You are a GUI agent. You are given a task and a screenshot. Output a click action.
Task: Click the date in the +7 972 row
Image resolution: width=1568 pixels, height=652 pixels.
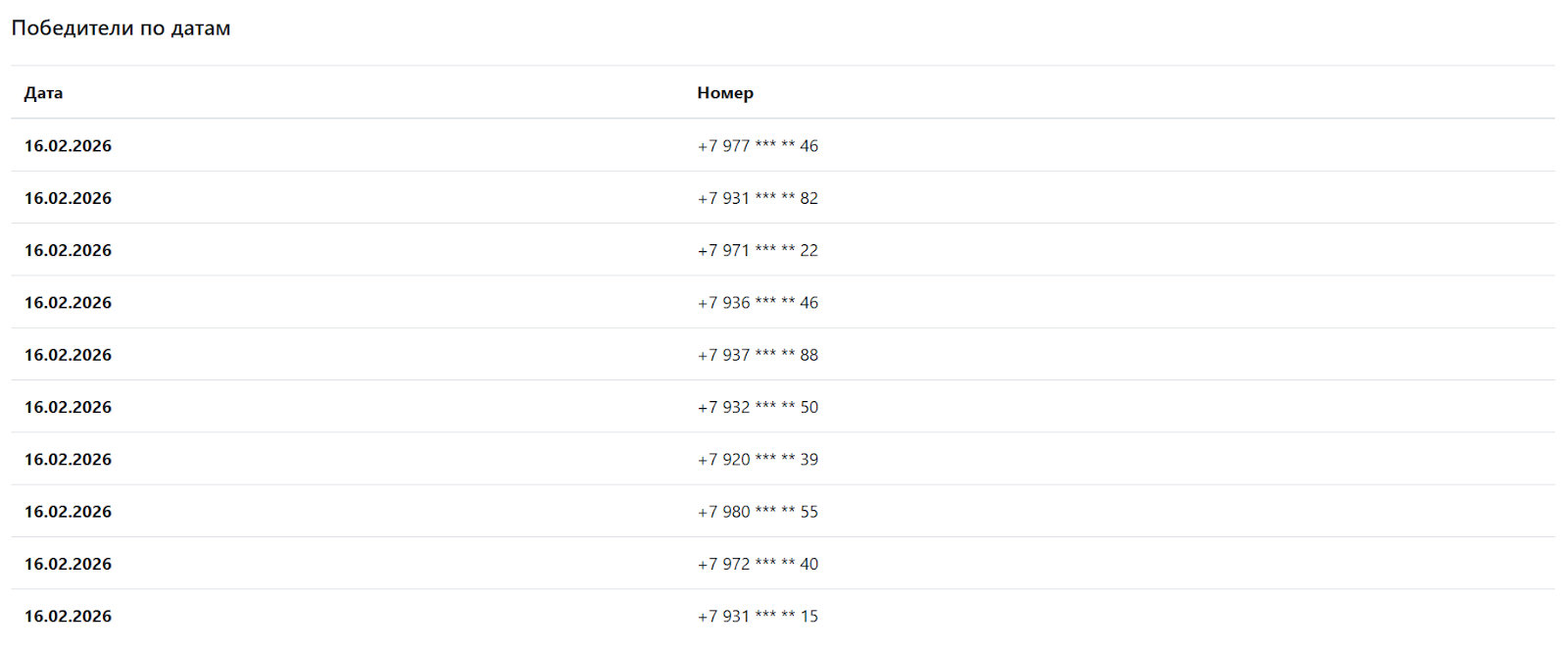pos(69,564)
